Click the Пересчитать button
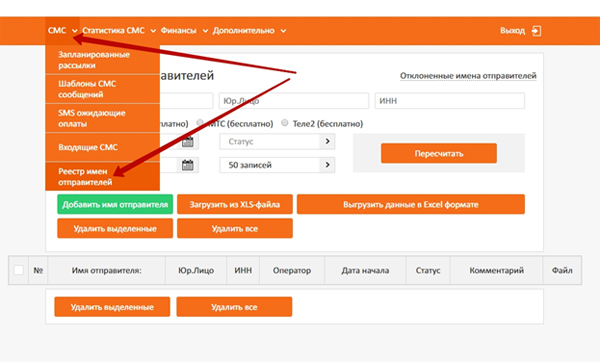The height and width of the screenshot is (362, 600). pos(439,153)
